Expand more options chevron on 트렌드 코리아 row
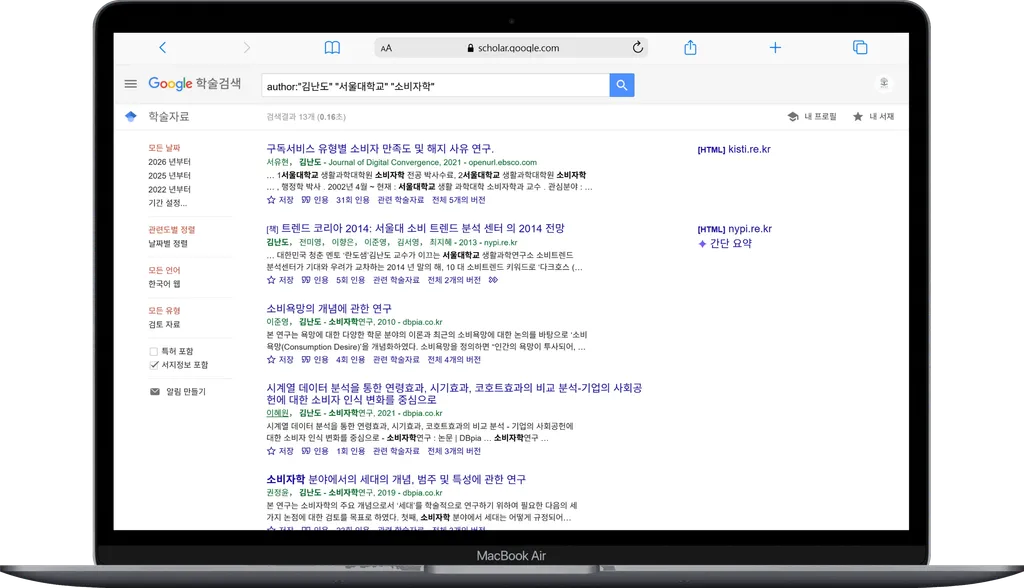 493,280
